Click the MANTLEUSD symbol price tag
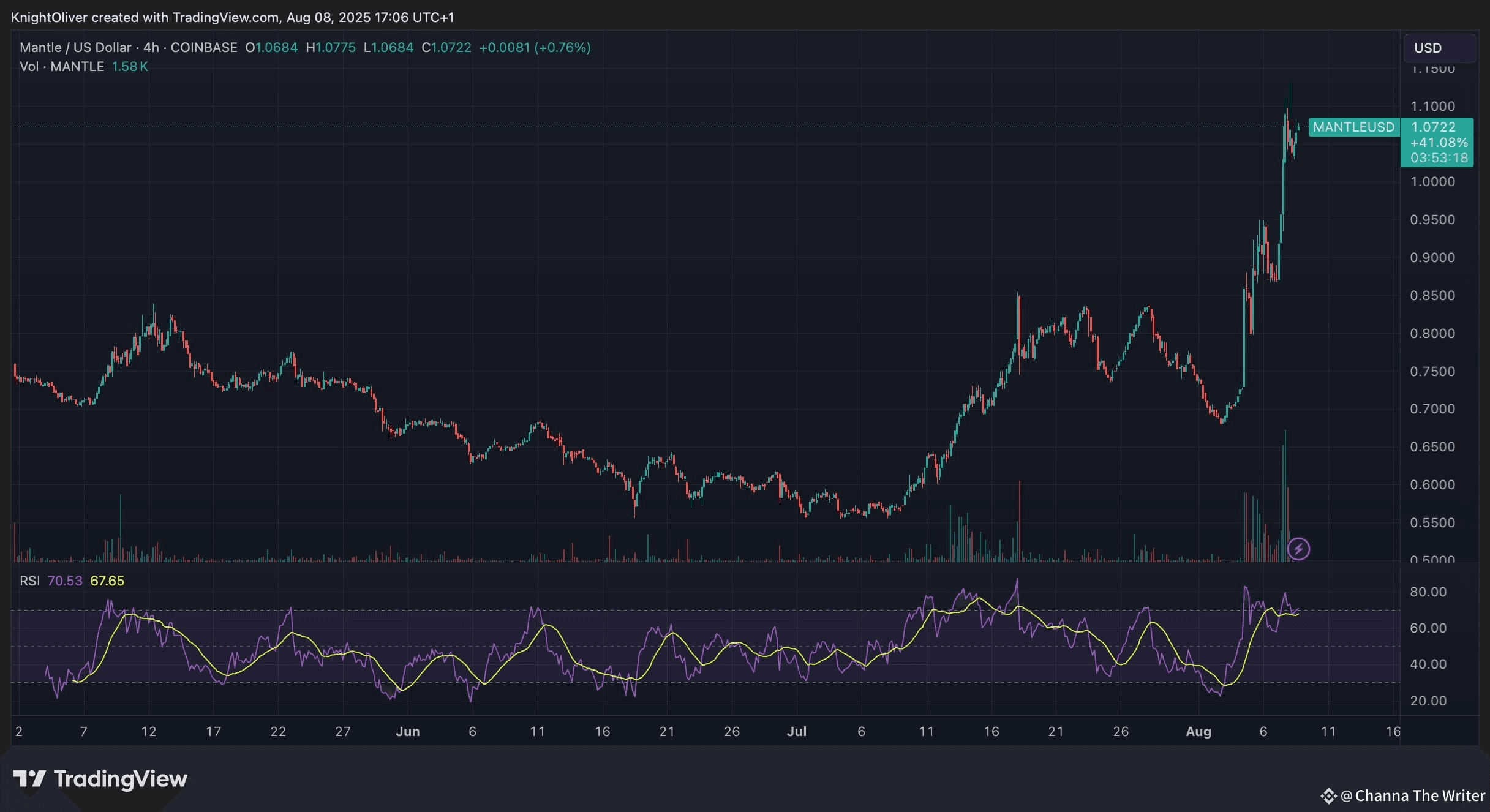This screenshot has height=812, width=1490. tap(1353, 127)
